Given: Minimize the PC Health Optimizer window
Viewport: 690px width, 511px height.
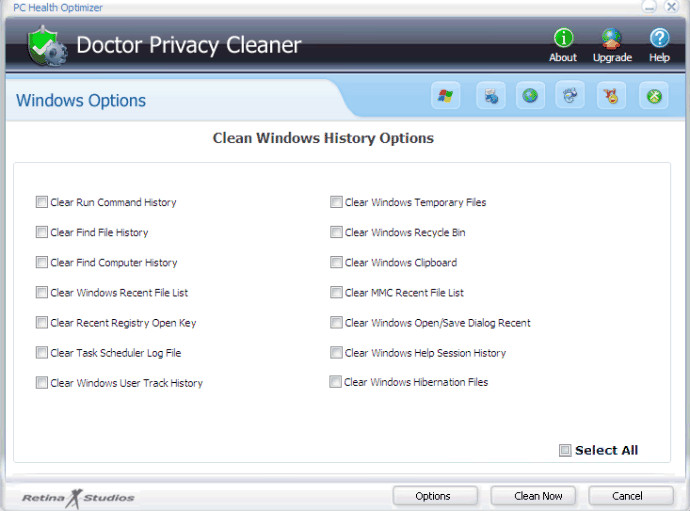Looking at the screenshot, I should 649,7.
